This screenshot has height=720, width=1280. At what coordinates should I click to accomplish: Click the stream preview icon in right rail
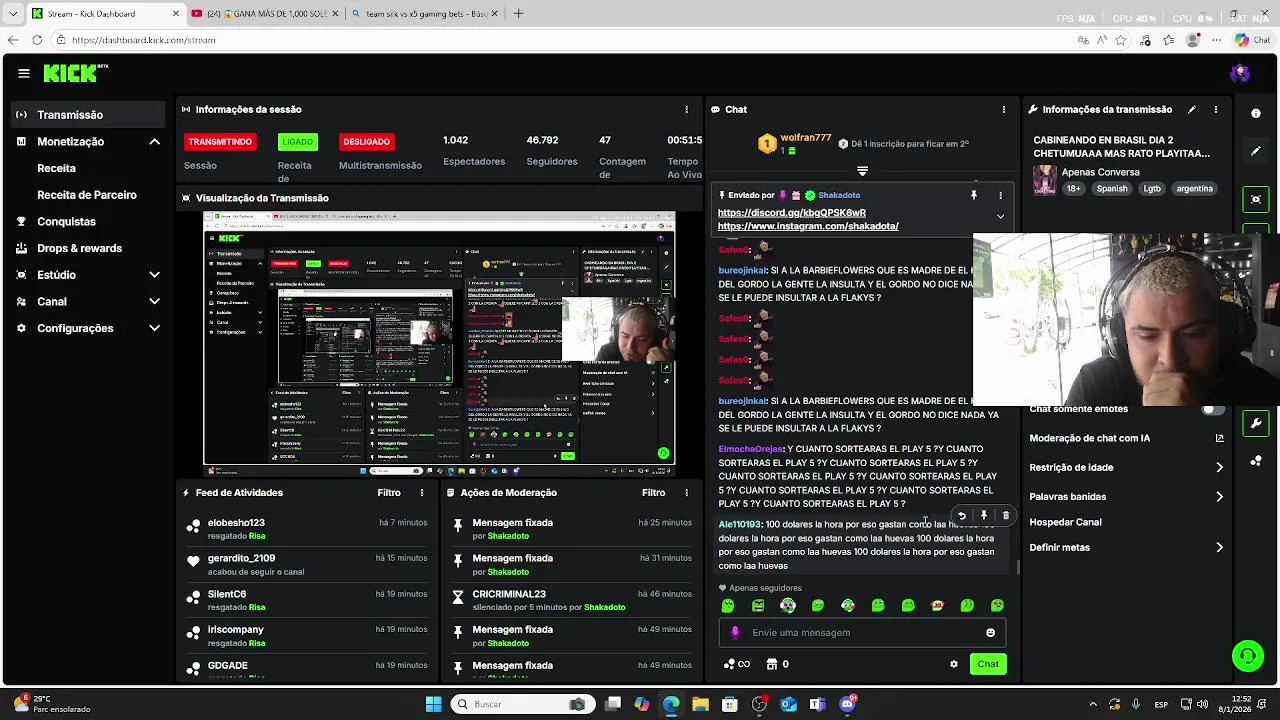coord(1256,199)
